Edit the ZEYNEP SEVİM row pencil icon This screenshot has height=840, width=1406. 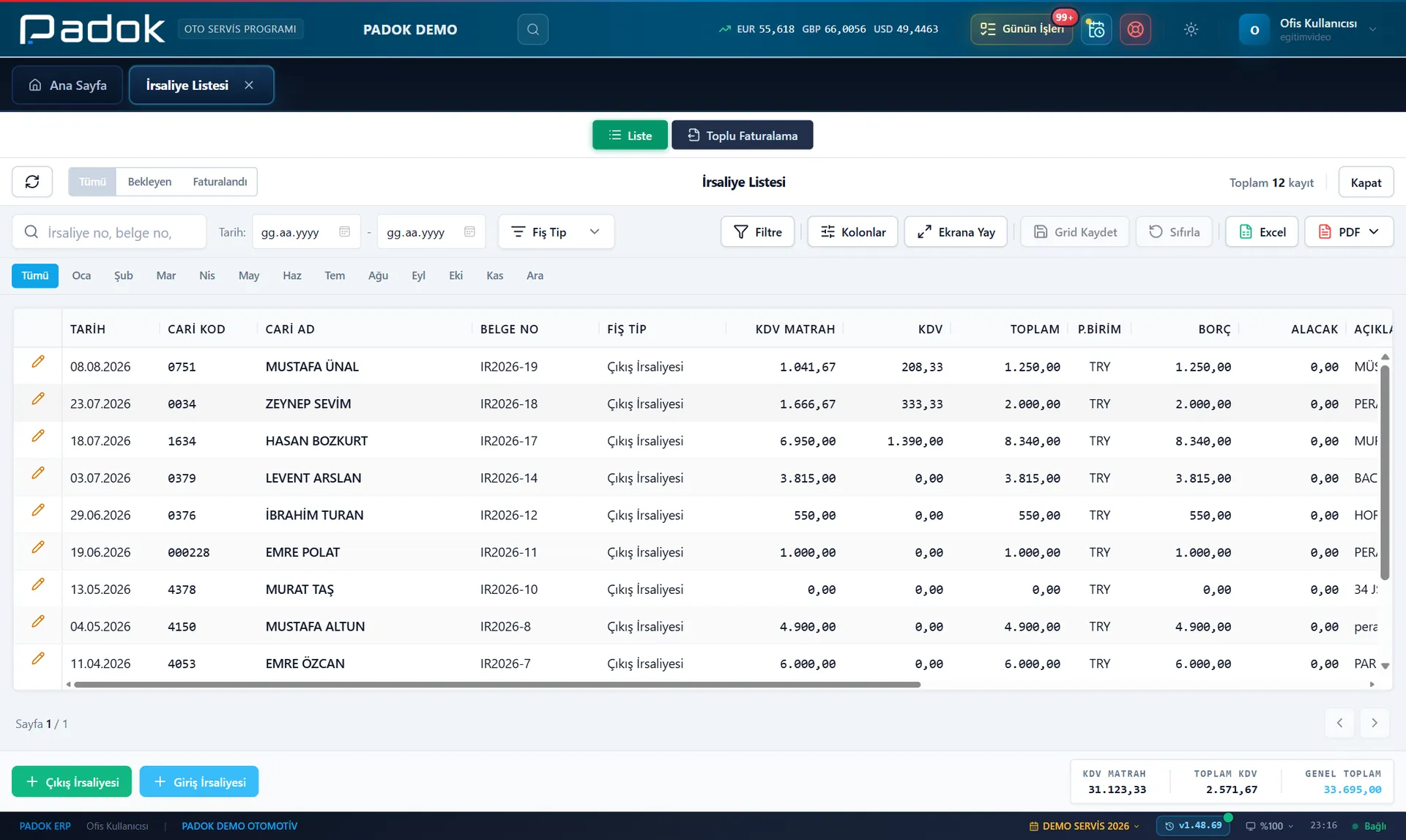[38, 399]
